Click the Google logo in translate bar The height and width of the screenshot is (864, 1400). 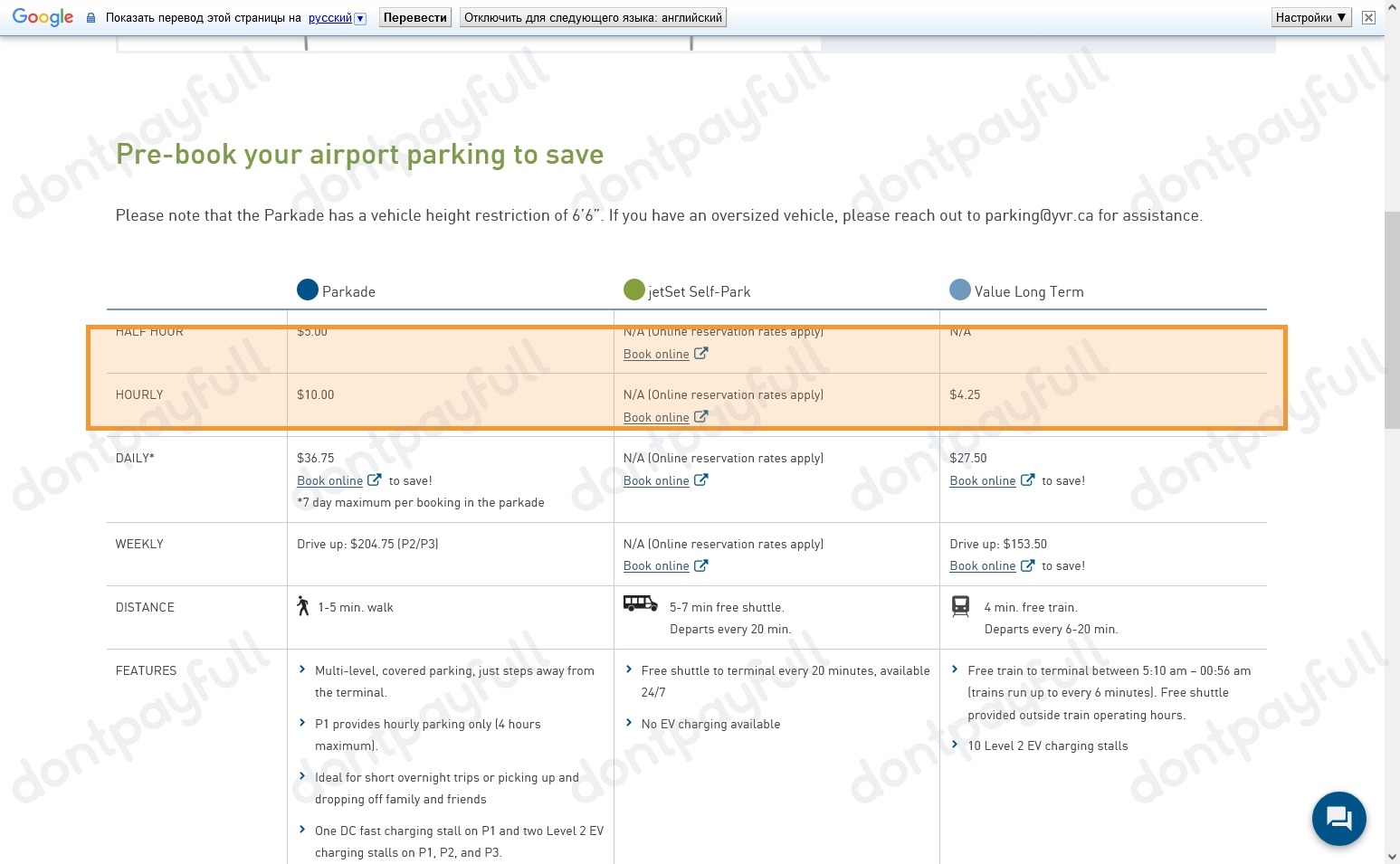tap(43, 16)
